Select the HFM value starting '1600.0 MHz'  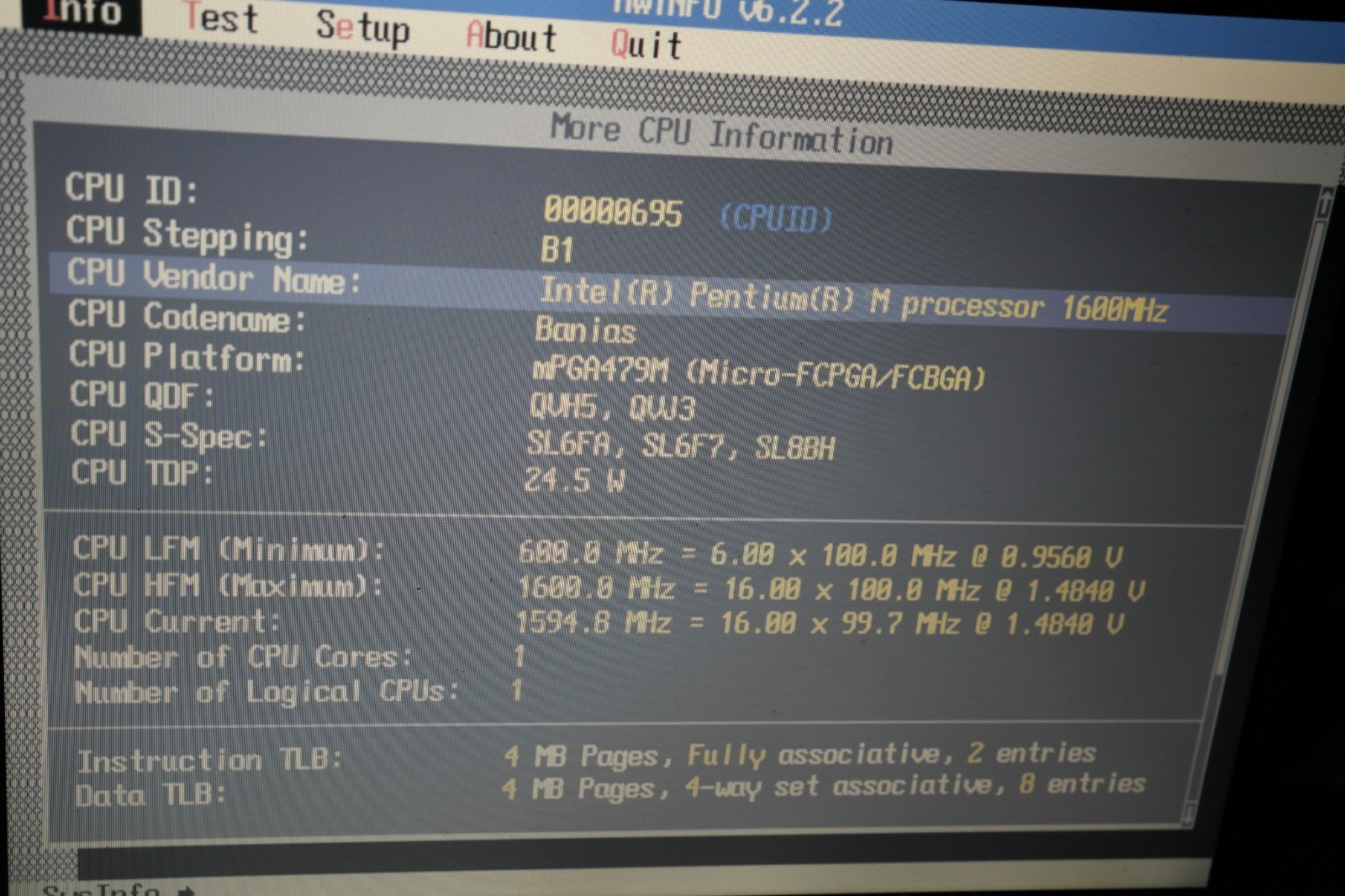[x=831, y=589]
